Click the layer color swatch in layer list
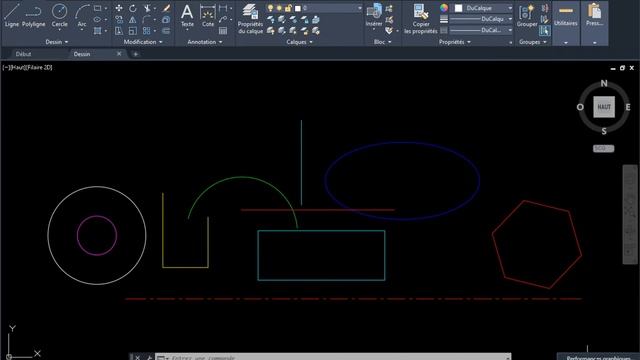The image size is (640, 360). tap(298, 8)
